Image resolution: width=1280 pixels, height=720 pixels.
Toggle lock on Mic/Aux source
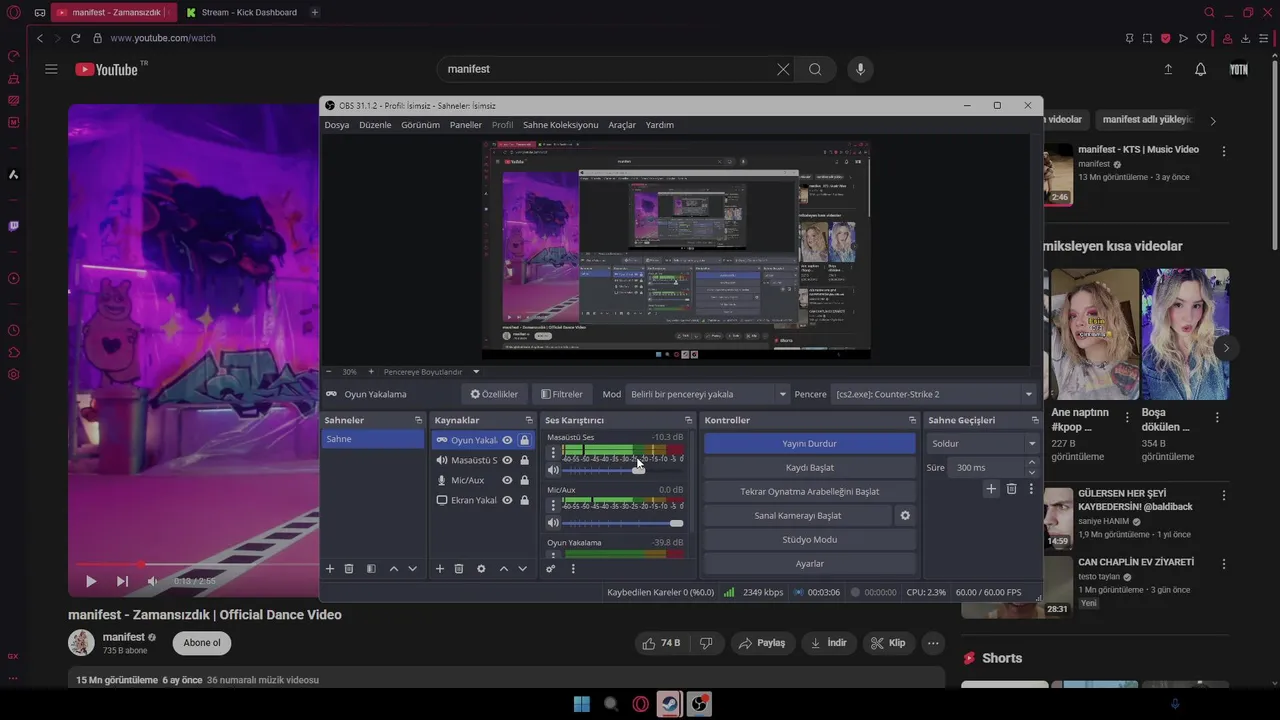(524, 480)
